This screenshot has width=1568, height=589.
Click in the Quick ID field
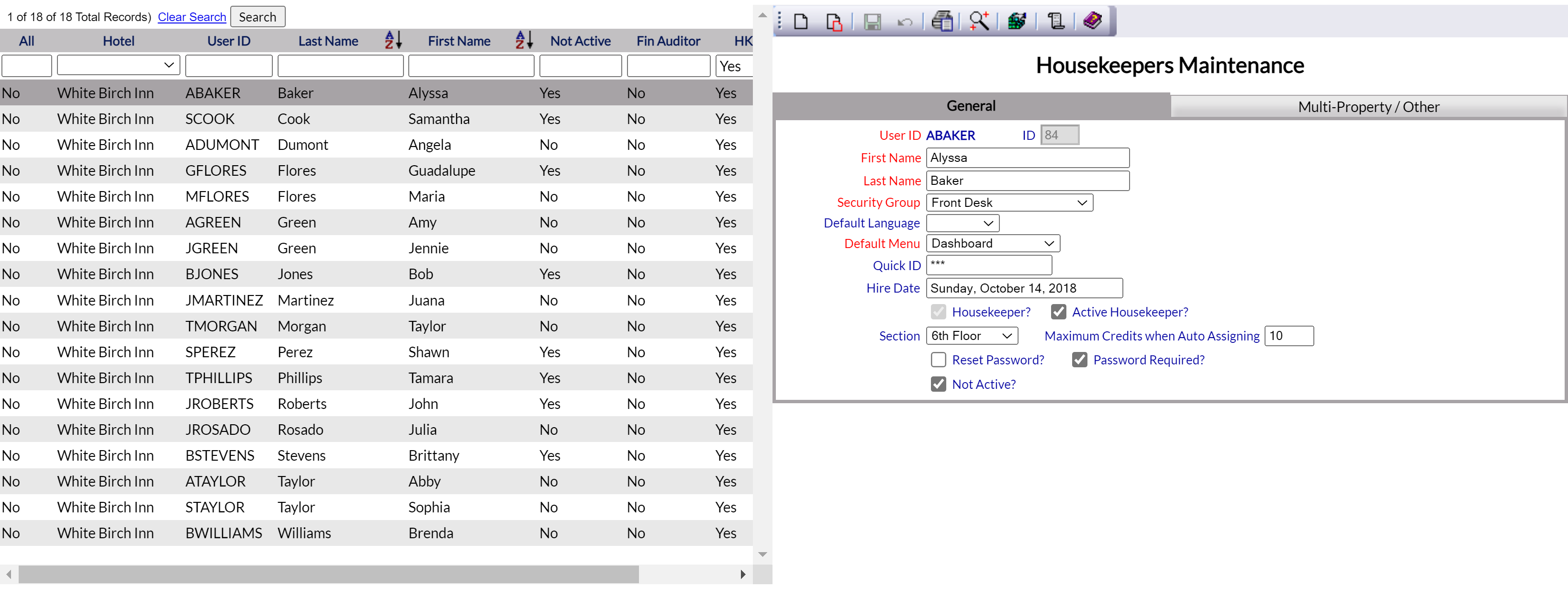tap(989, 266)
